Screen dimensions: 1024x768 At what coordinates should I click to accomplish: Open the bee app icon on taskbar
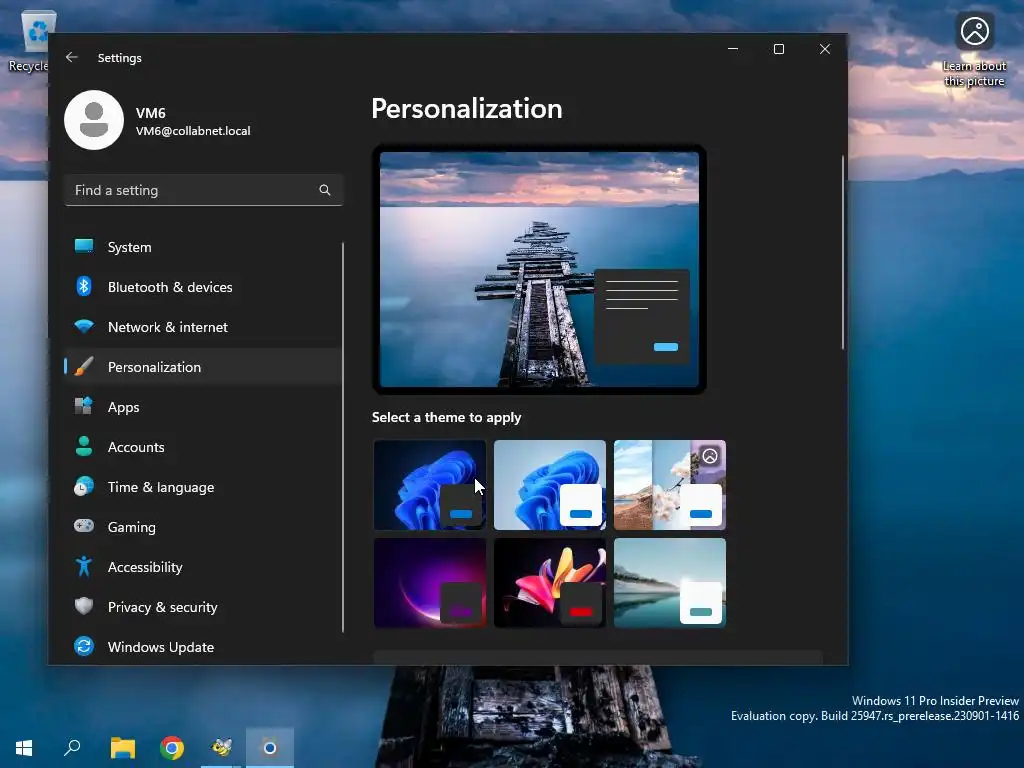221,748
